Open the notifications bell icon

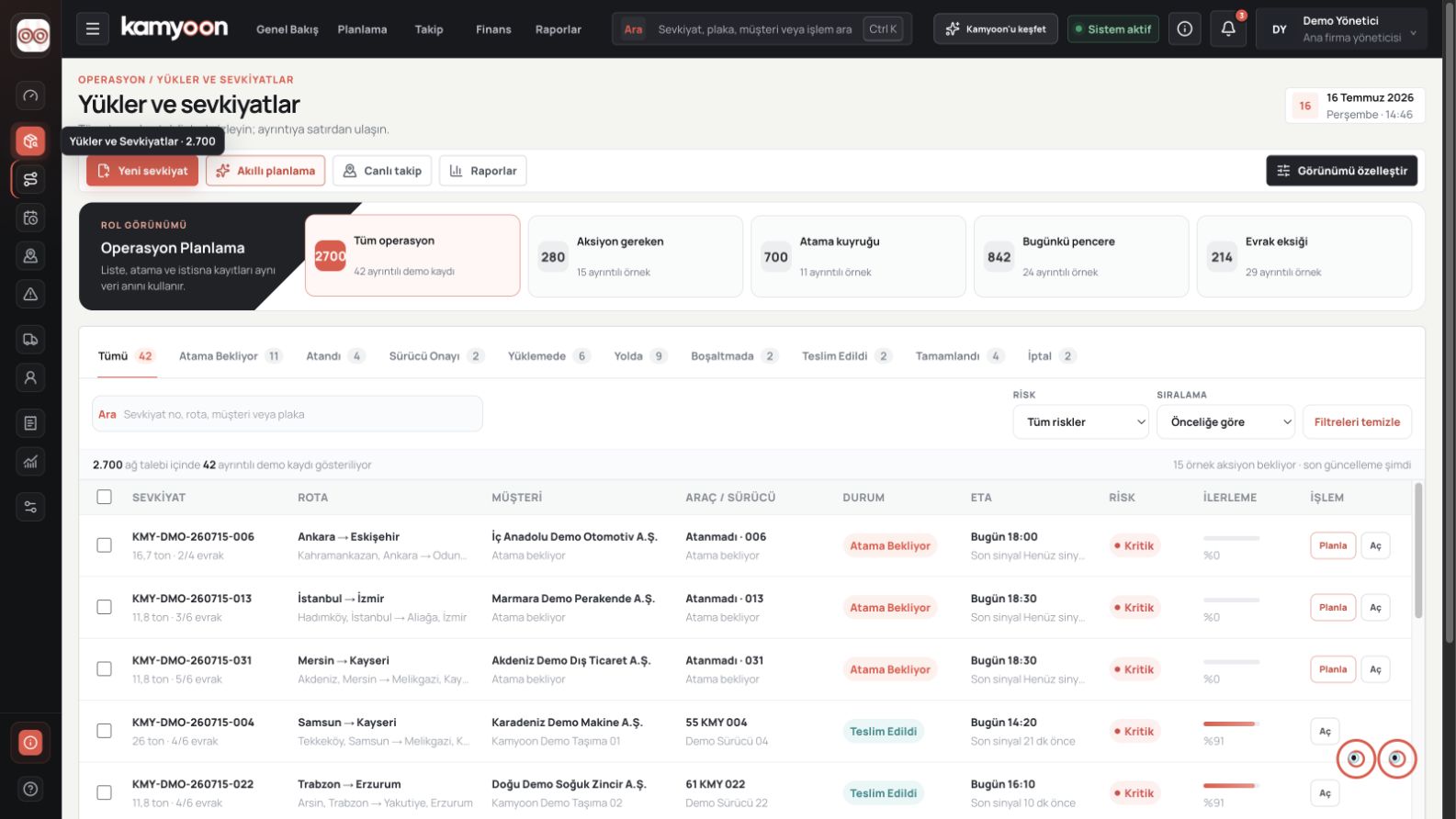click(1228, 29)
